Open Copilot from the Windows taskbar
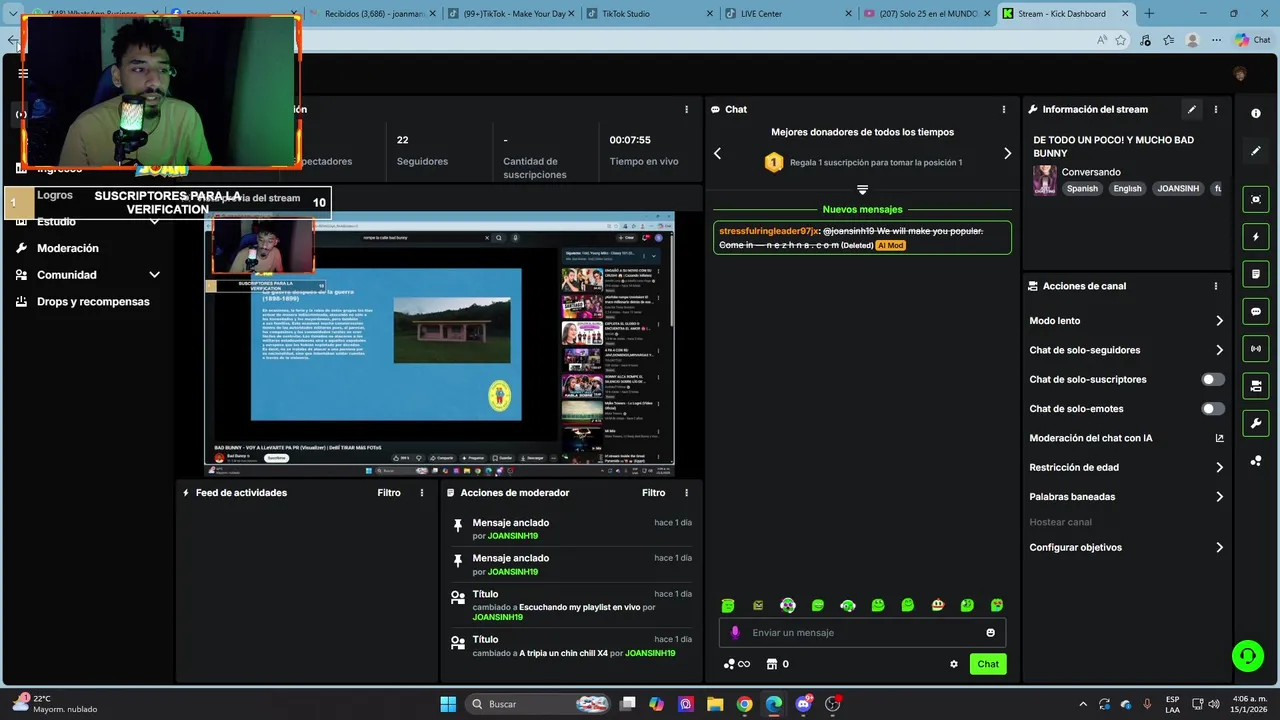The image size is (1280, 720). click(x=656, y=704)
